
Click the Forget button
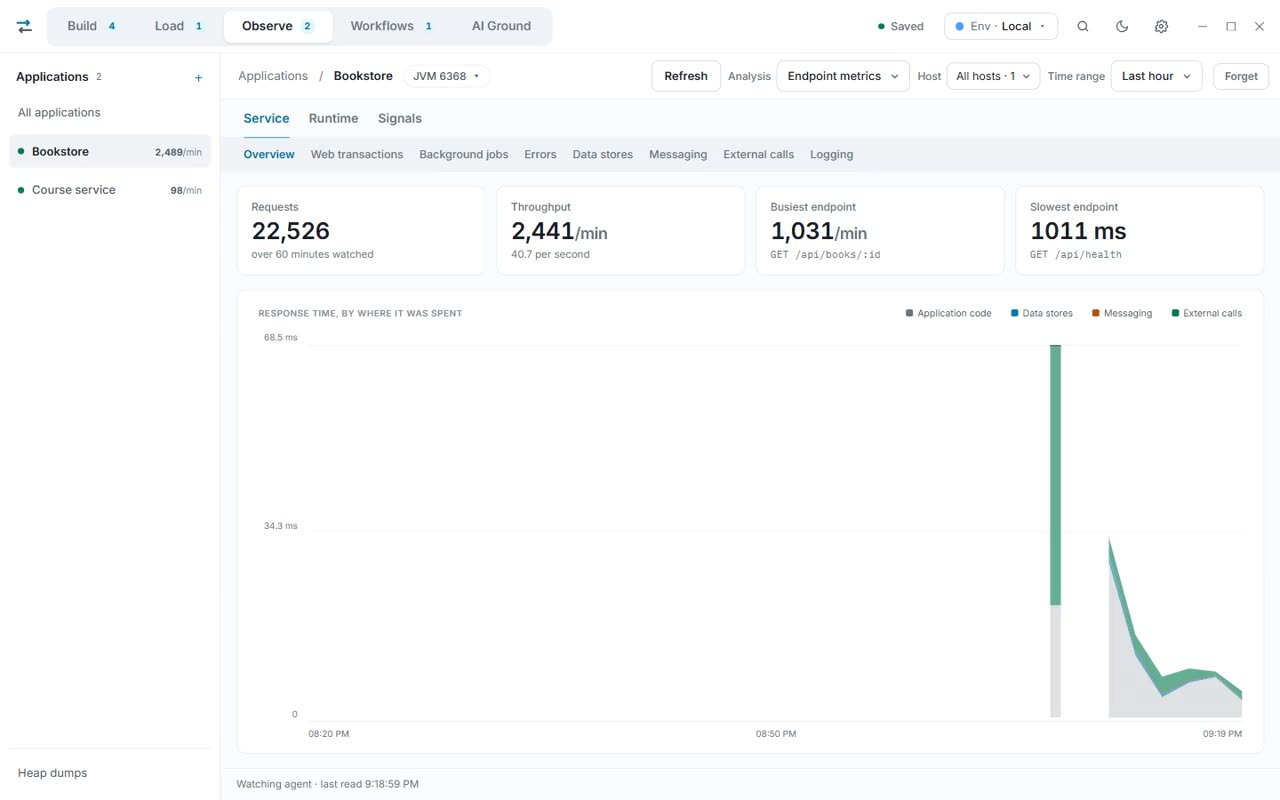pos(1241,76)
